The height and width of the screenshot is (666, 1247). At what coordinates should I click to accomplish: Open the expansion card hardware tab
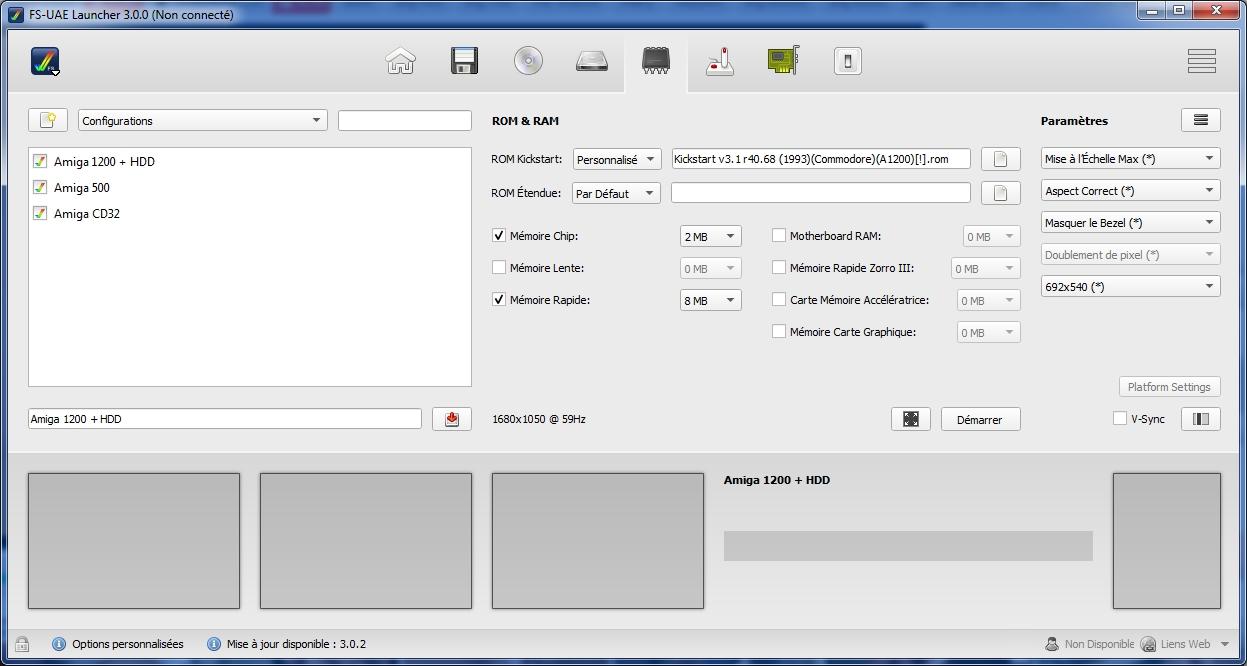pos(783,61)
